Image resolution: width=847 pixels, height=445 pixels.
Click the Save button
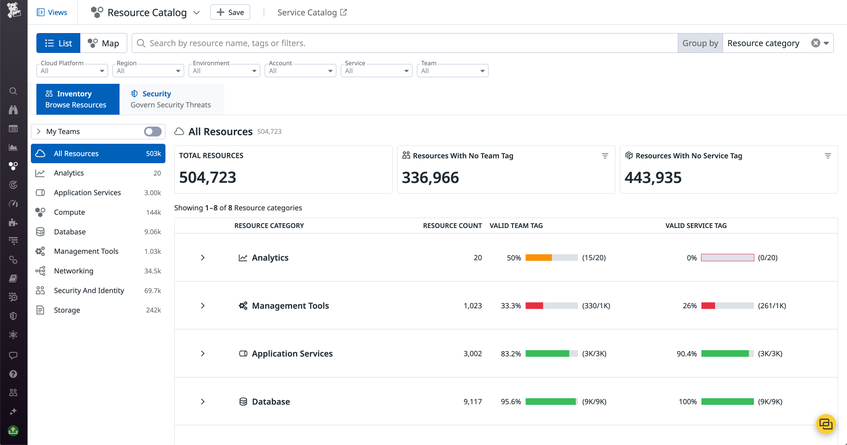[x=230, y=12]
